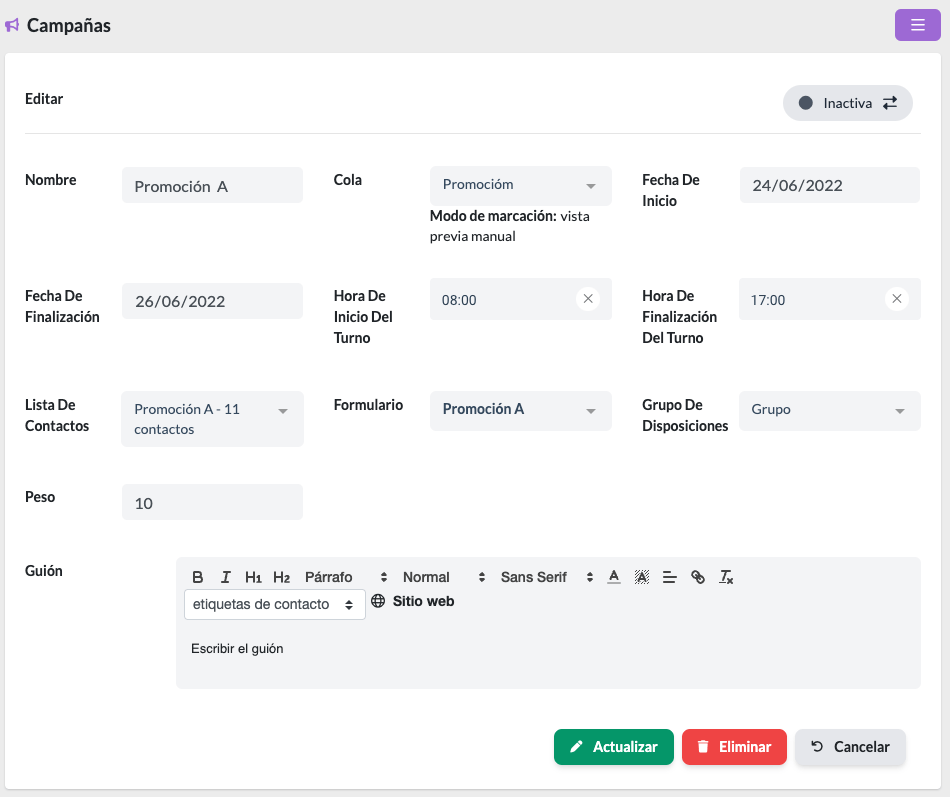Screen dimensions: 950x797
Task: Click the Modo de marcación text
Action: 510,226
